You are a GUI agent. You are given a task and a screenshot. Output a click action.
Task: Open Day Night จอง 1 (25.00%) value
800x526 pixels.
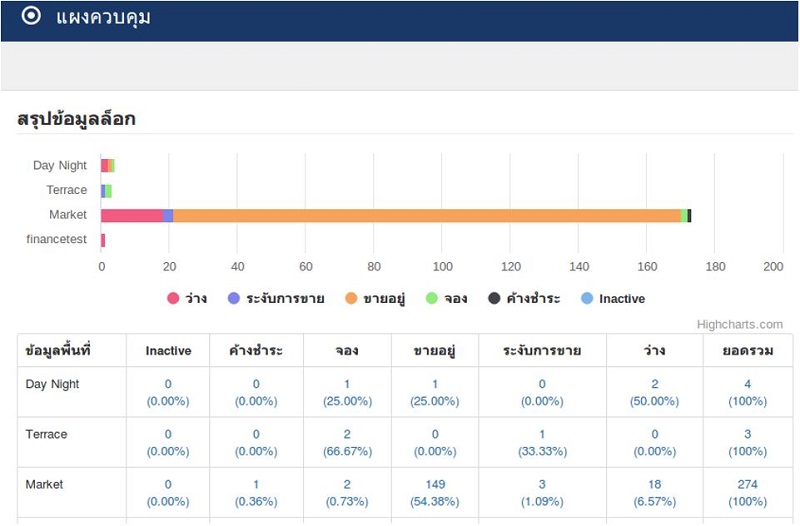pyautogui.click(x=347, y=392)
